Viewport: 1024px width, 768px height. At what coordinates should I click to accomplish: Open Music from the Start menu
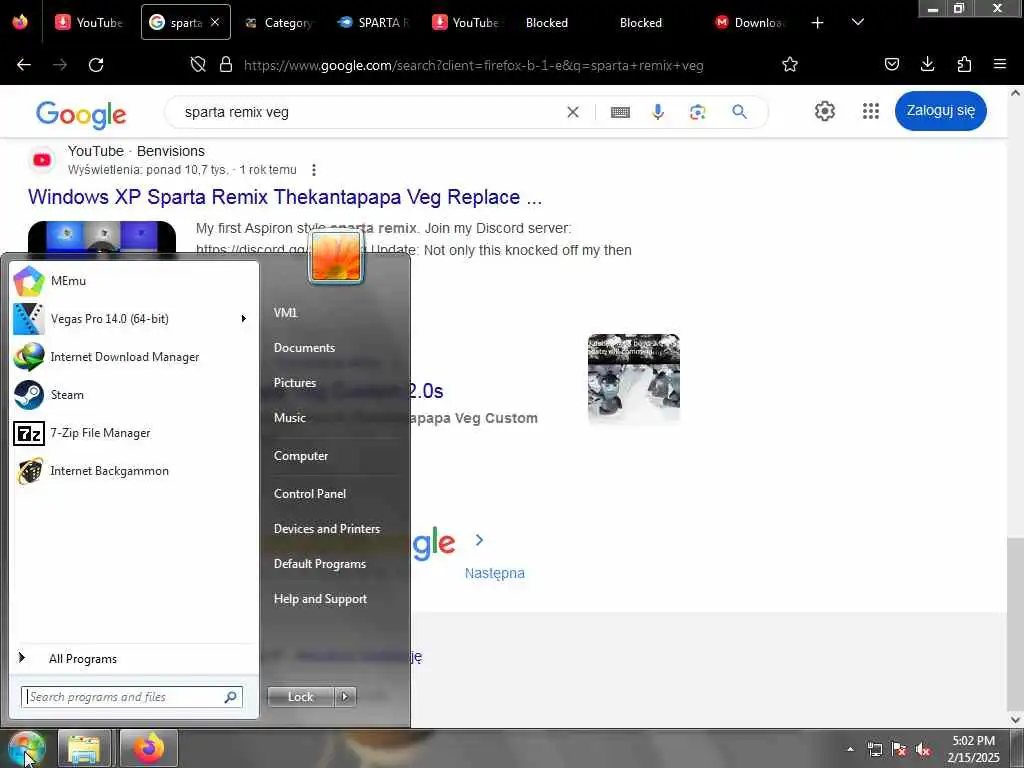289,418
